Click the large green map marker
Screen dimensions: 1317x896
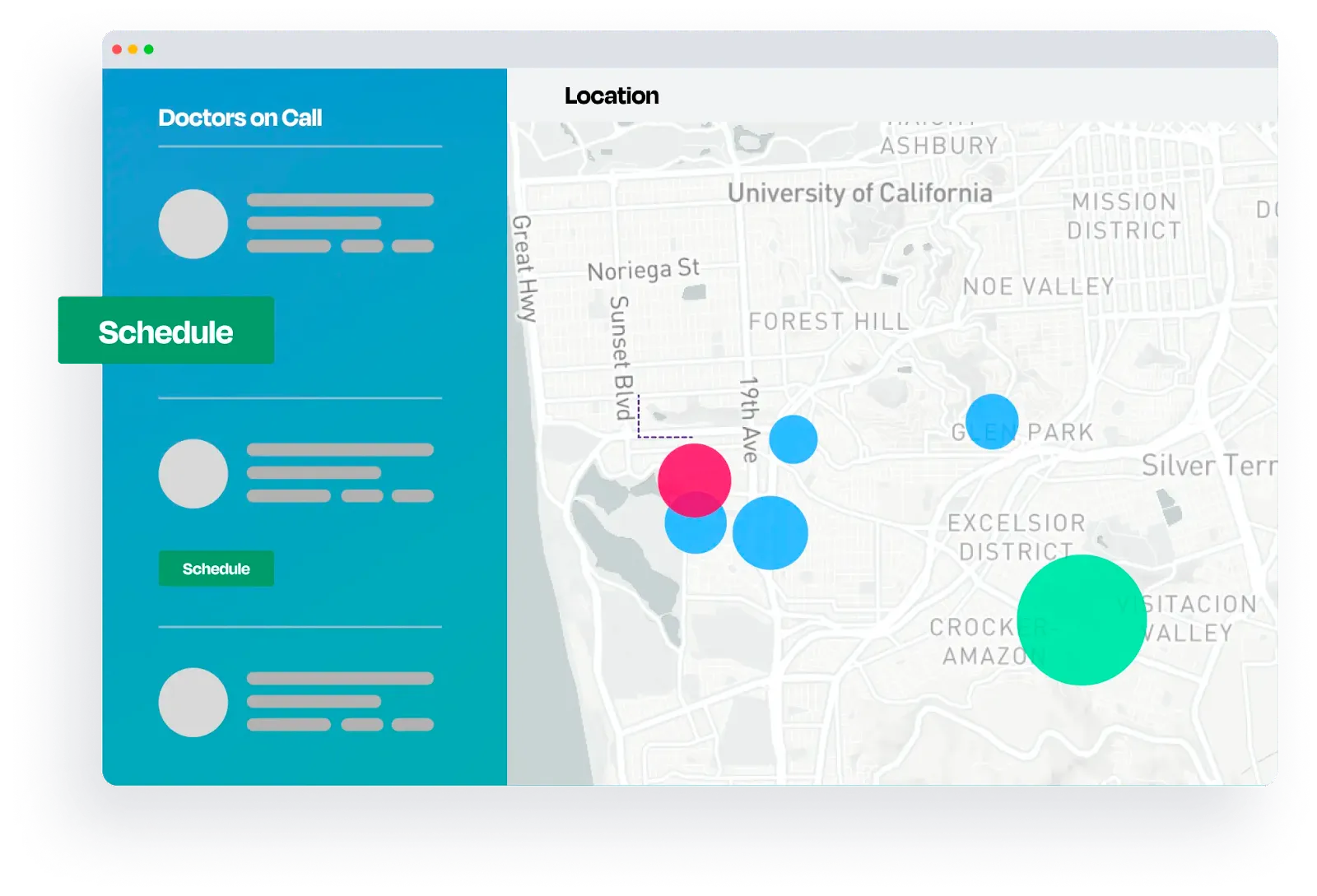[1082, 620]
